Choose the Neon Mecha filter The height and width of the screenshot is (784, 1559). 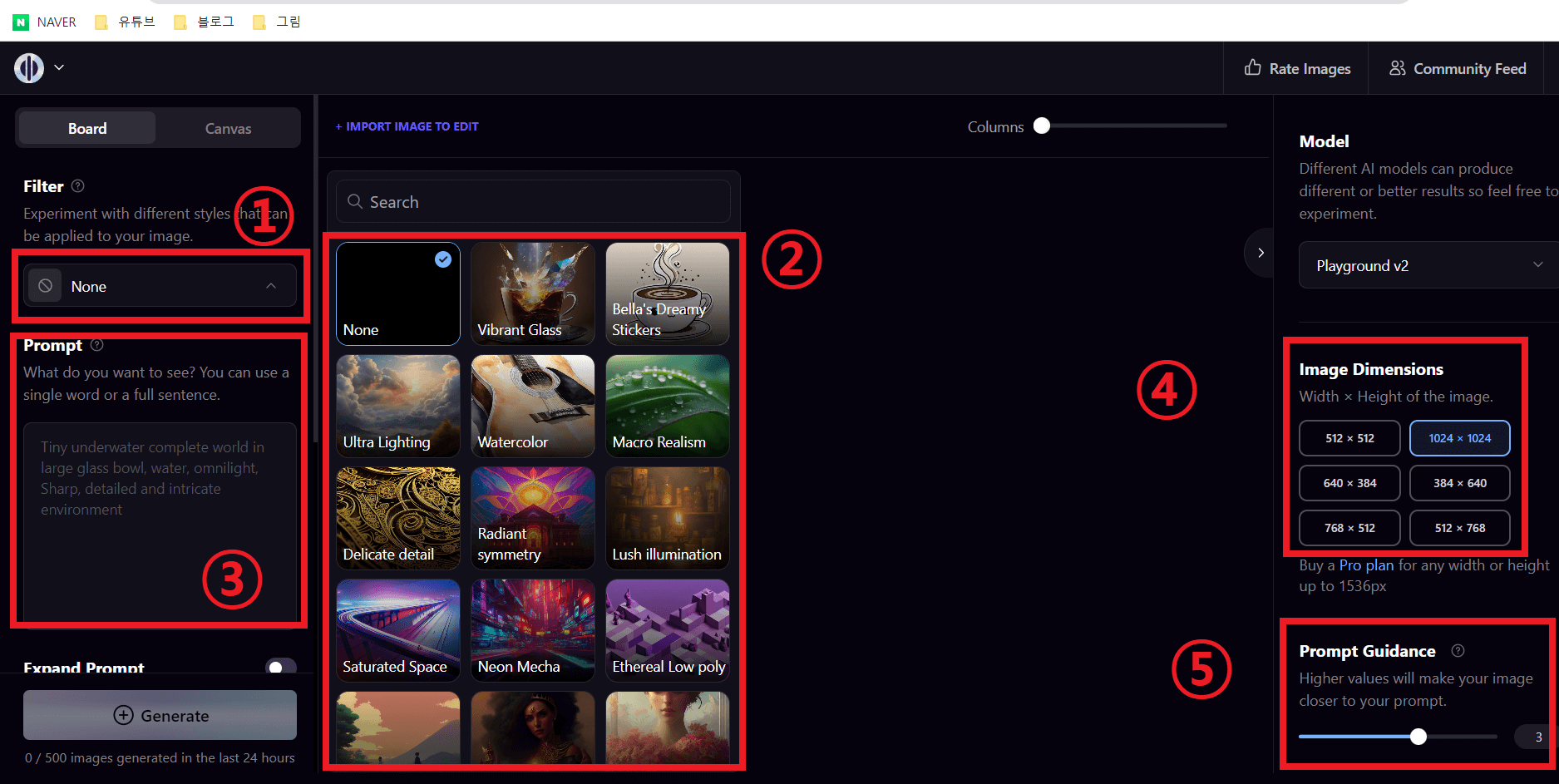click(533, 630)
